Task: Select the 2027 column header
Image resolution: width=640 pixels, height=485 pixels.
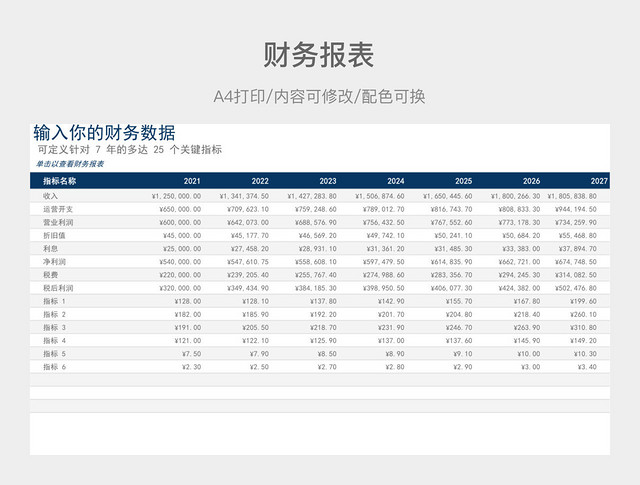Action: (x=599, y=181)
